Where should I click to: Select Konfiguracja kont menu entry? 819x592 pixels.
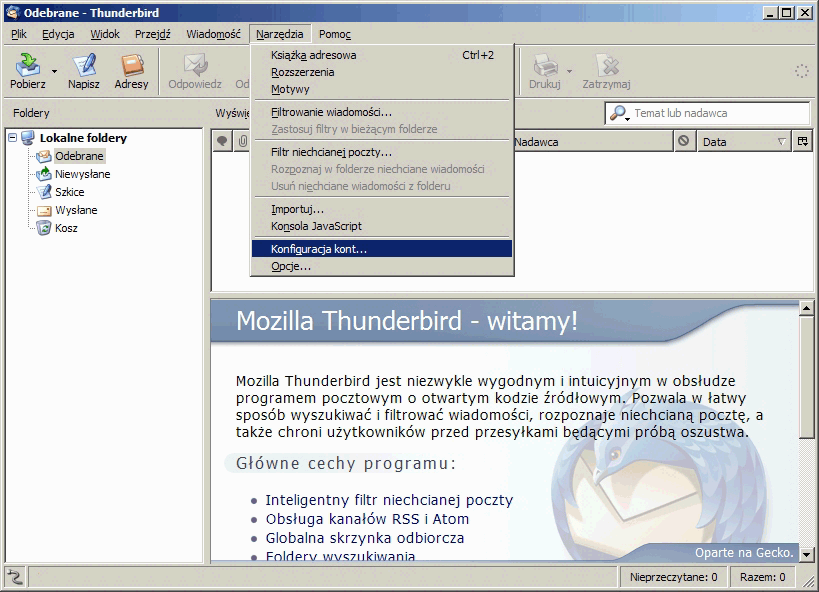click(319, 249)
